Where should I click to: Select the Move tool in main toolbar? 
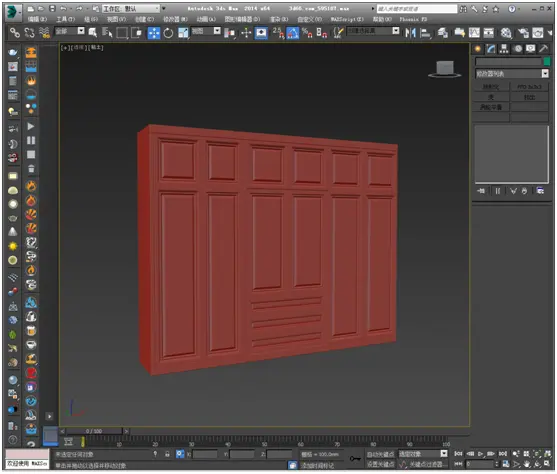click(154, 33)
